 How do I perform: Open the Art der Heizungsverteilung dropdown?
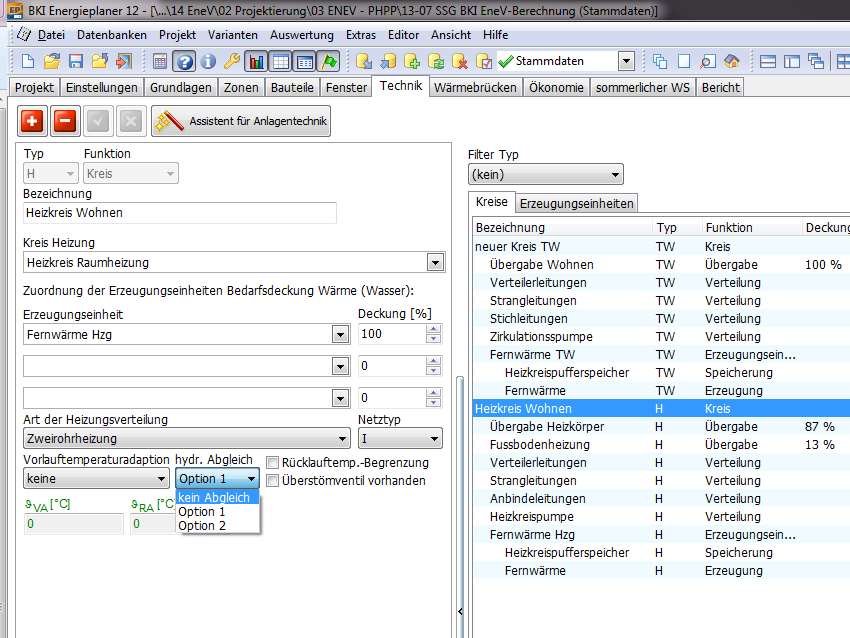[x=186, y=439]
